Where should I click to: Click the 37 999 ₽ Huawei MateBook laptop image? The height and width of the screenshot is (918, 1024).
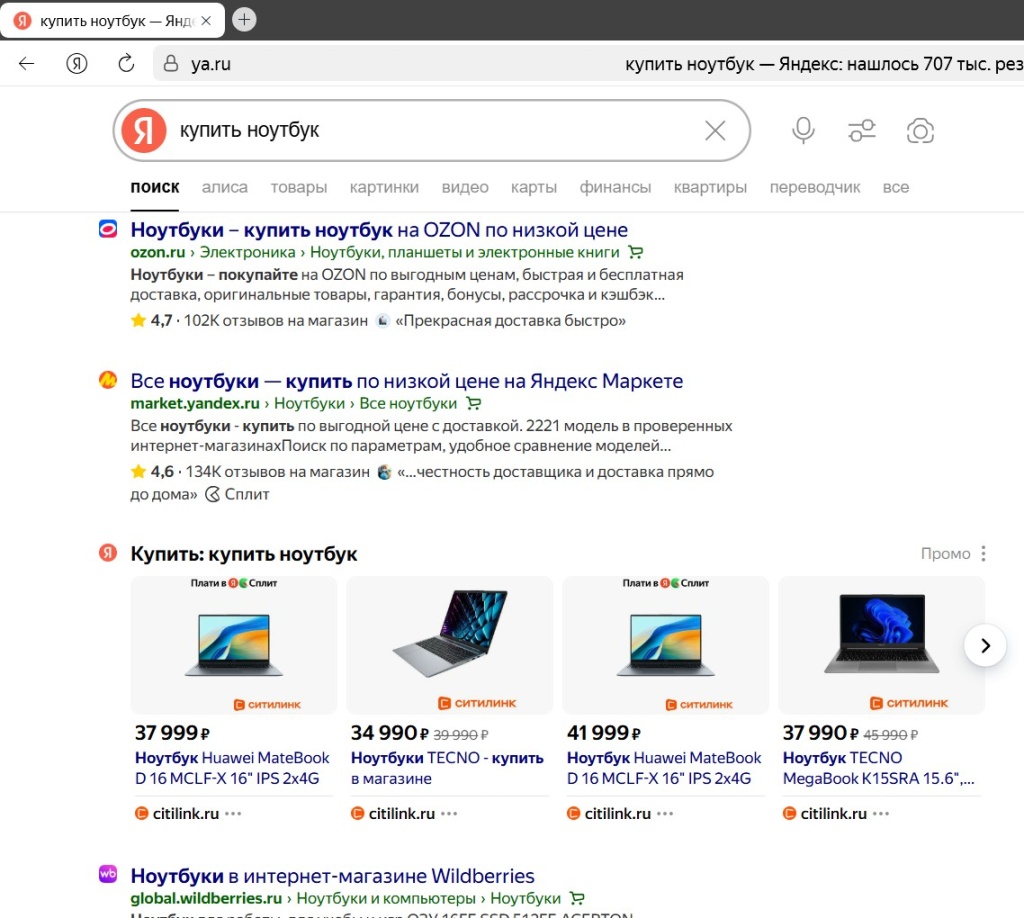[x=234, y=645]
